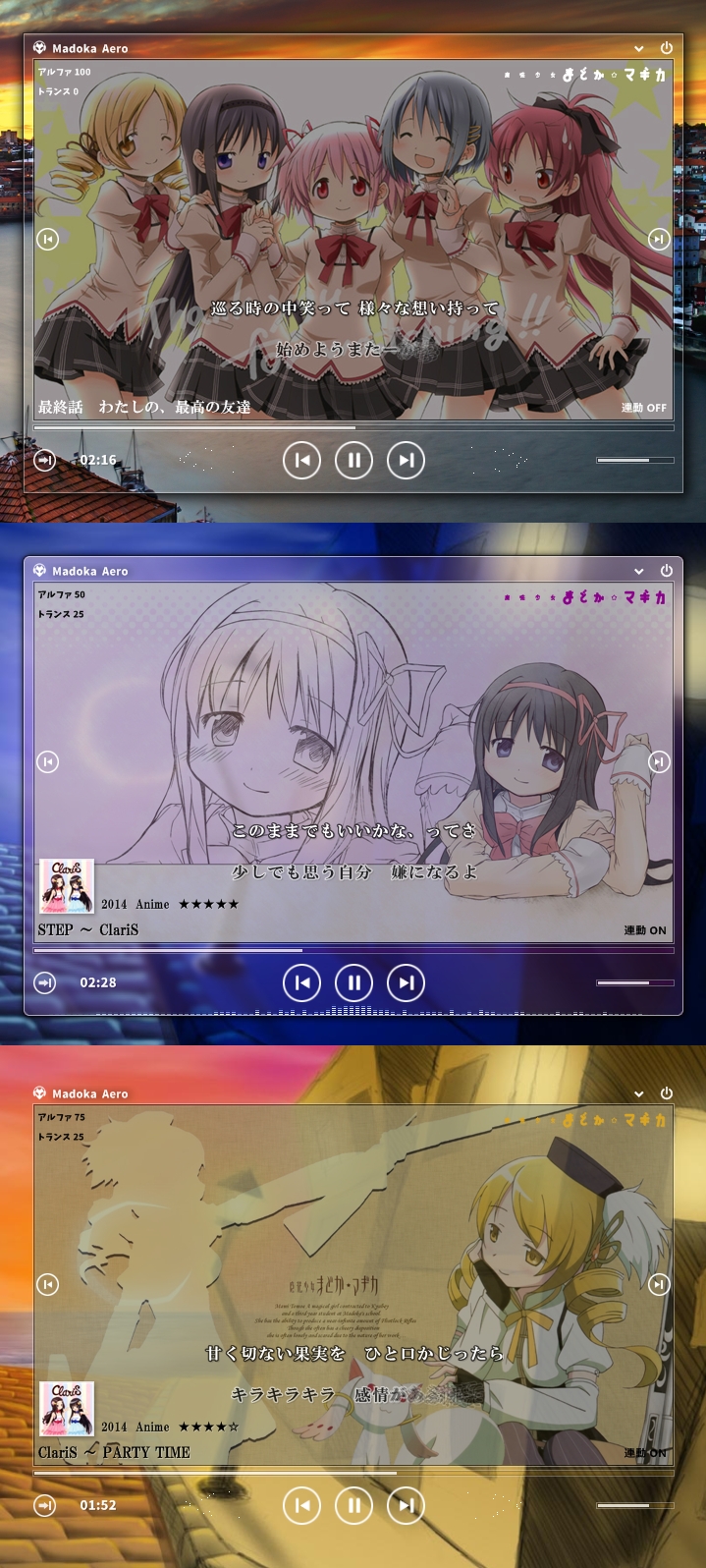Toggle 連動 OFF in the top player

(x=643, y=408)
